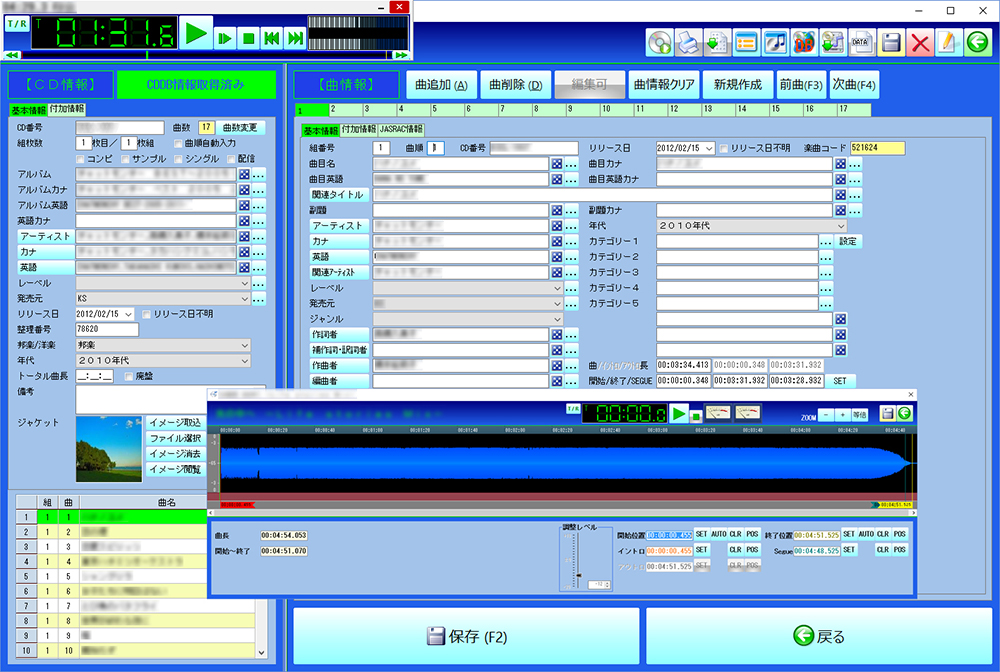Click the stop button in waveform window
The height and width of the screenshot is (672, 1000).
696,414
